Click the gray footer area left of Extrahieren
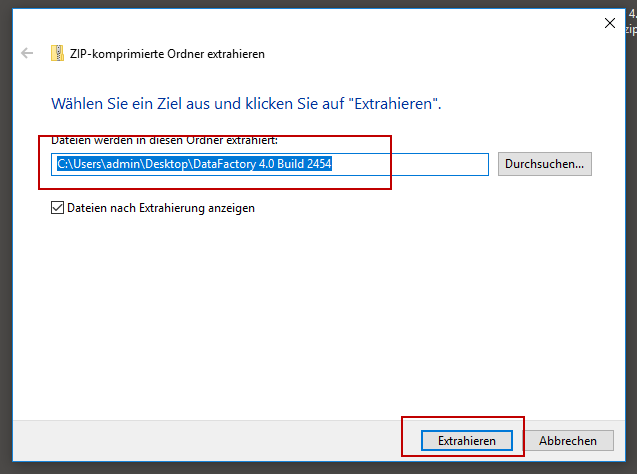The height and width of the screenshot is (474, 637). [x=200, y=440]
